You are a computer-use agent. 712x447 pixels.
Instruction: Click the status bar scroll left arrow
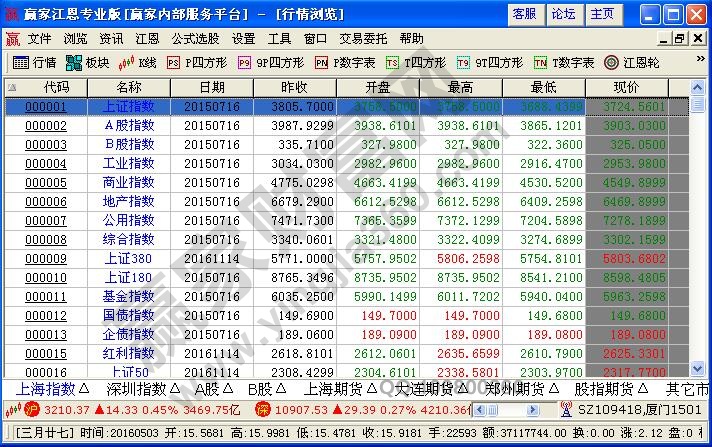point(480,410)
